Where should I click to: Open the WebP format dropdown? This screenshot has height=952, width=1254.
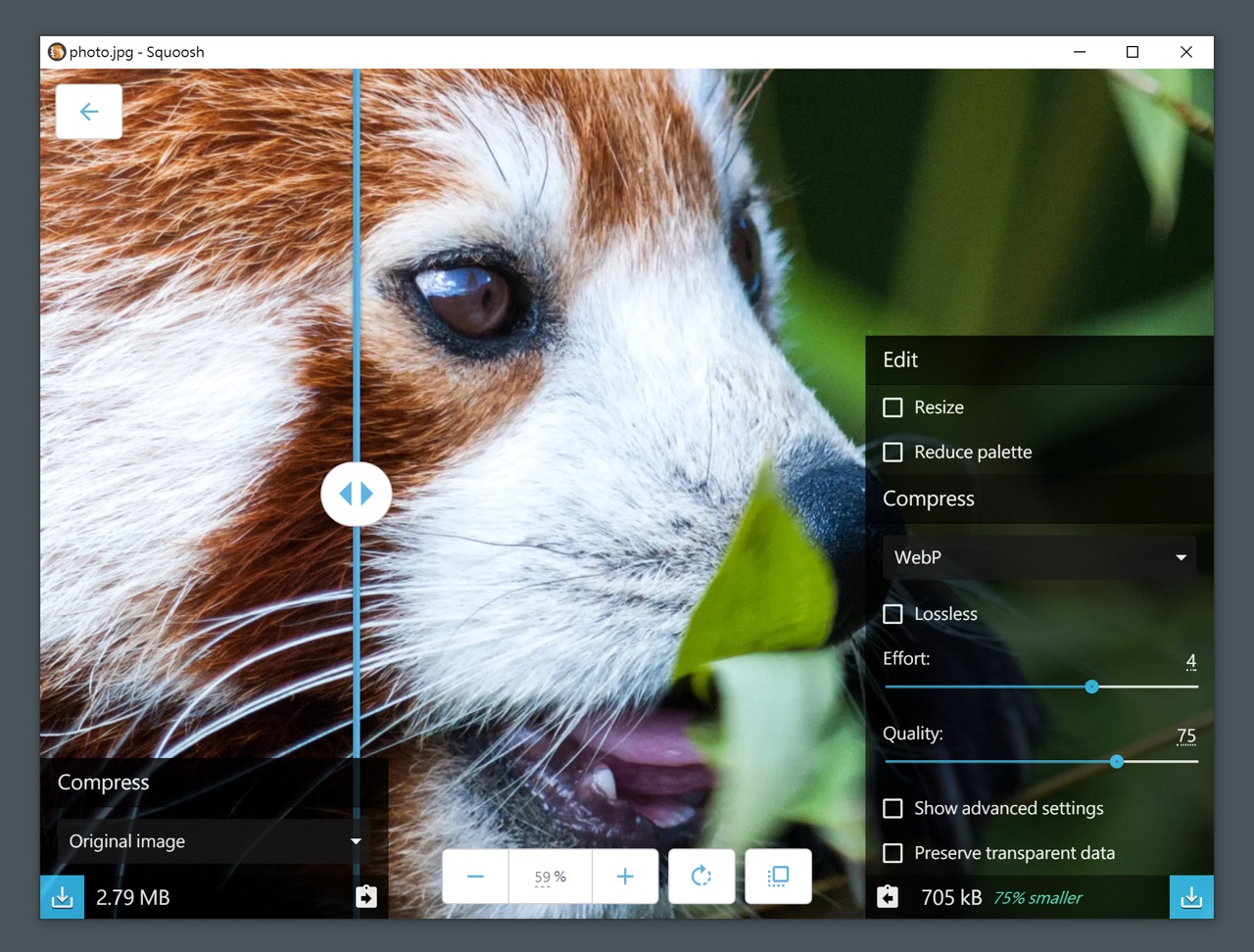pos(1039,557)
